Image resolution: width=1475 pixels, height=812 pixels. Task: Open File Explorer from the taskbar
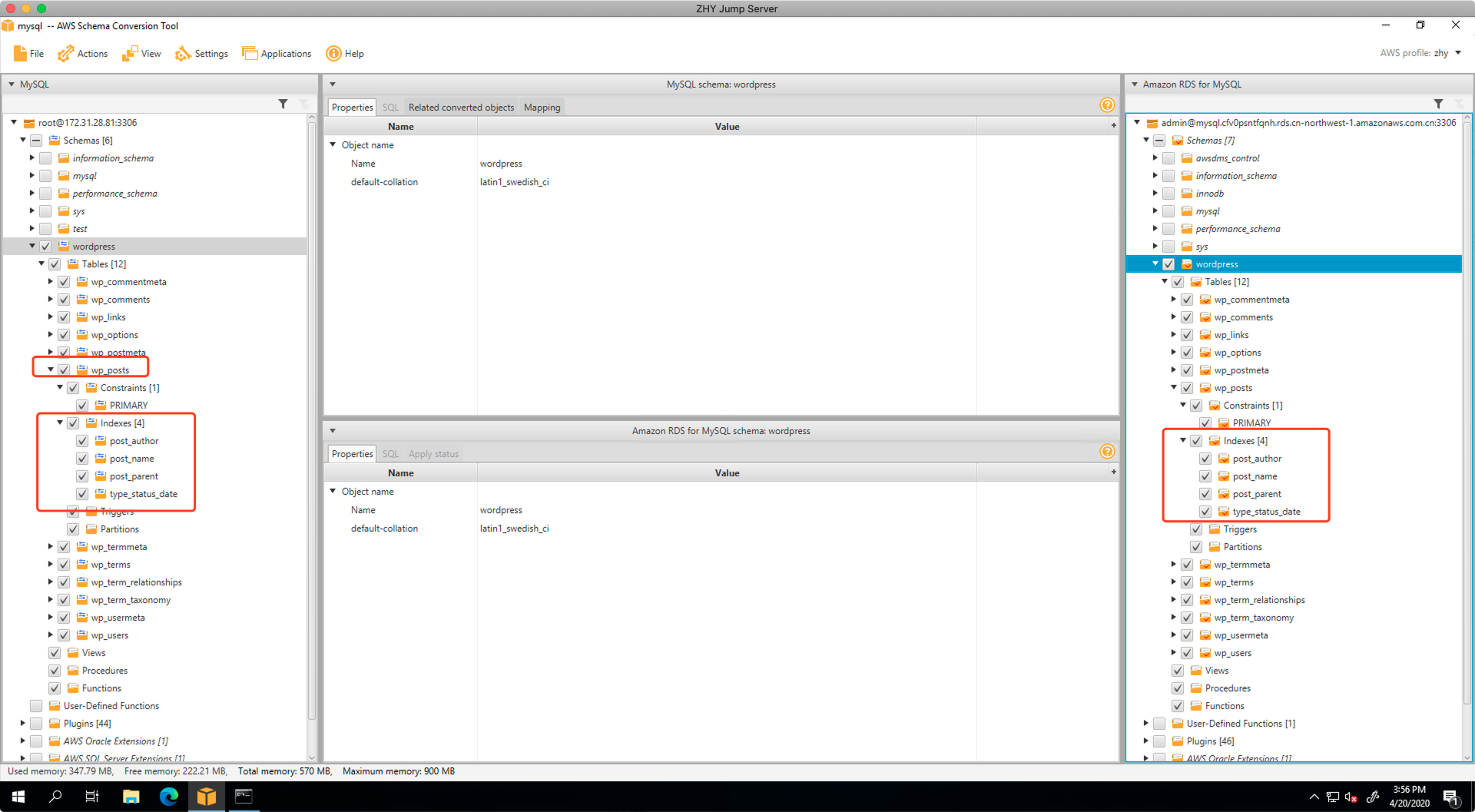[x=131, y=797]
